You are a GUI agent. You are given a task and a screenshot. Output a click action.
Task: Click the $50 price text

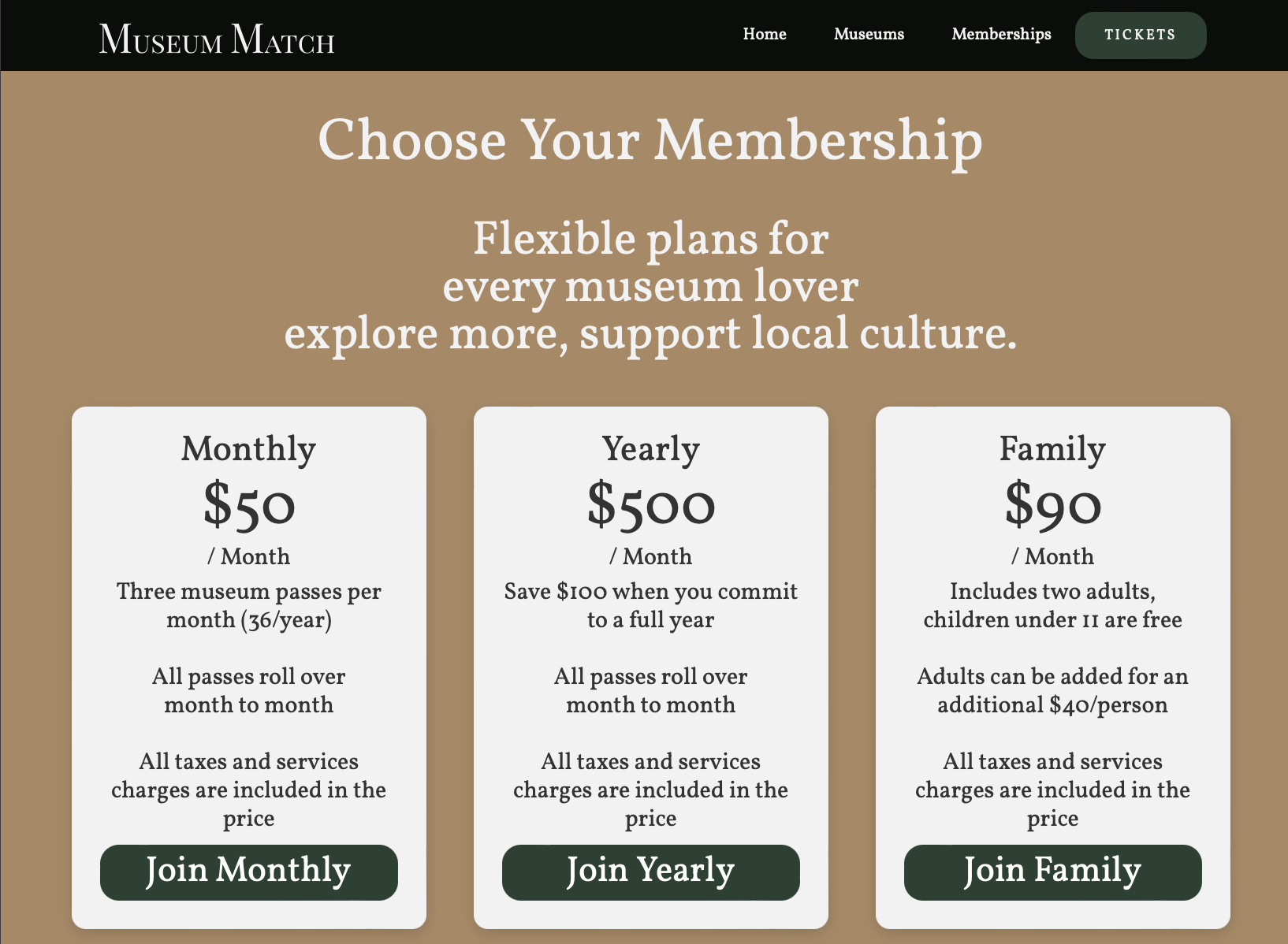[248, 504]
